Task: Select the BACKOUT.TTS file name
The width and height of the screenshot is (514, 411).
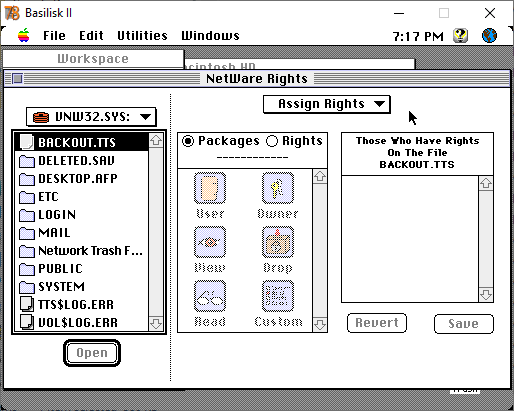Action: (77, 143)
